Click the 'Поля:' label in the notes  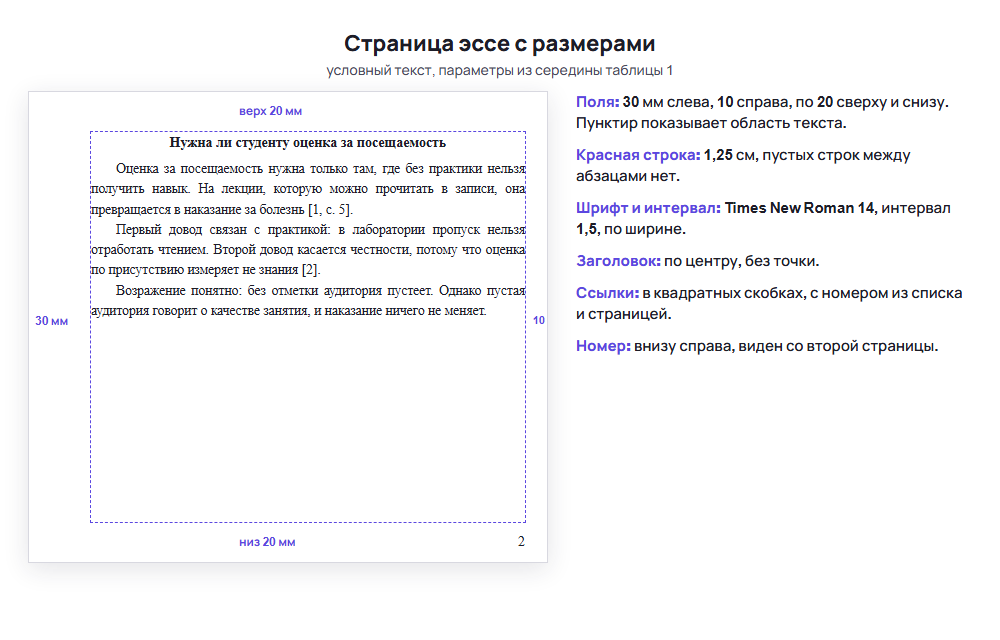pos(598,102)
